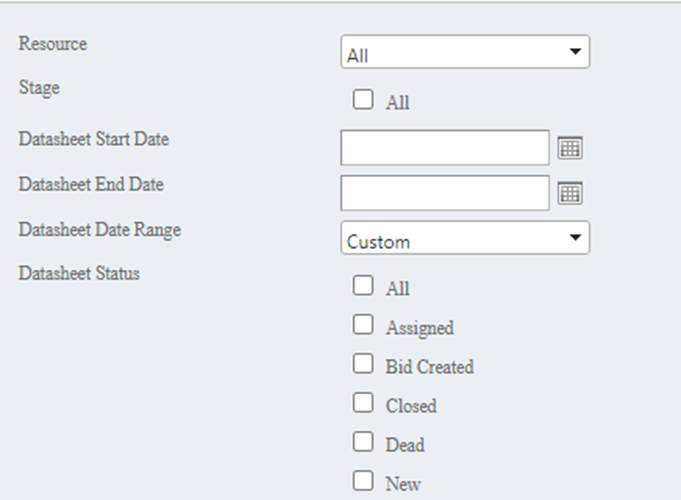Click the Datasheet Start Date label text
This screenshot has width=681, height=500.
(x=94, y=139)
